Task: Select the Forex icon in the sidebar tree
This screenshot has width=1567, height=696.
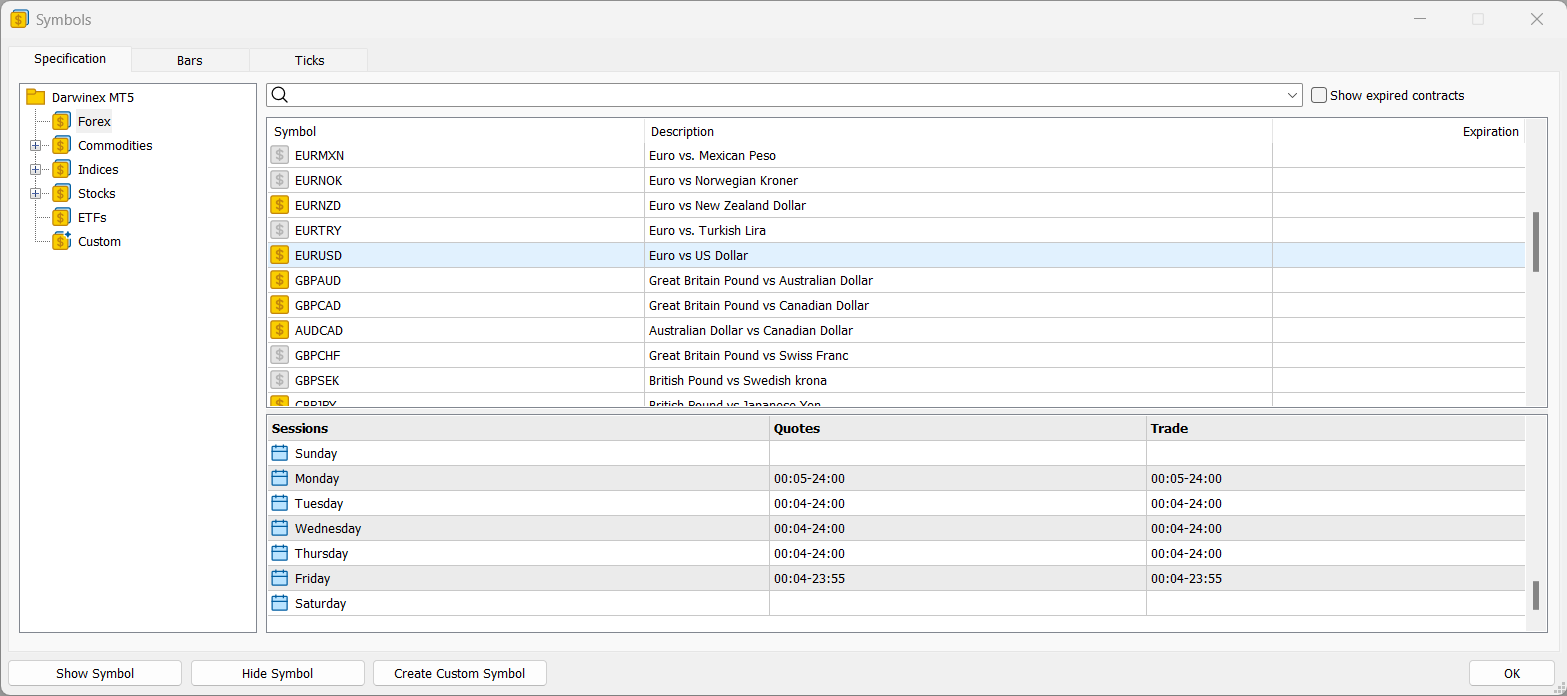Action: coord(61,121)
